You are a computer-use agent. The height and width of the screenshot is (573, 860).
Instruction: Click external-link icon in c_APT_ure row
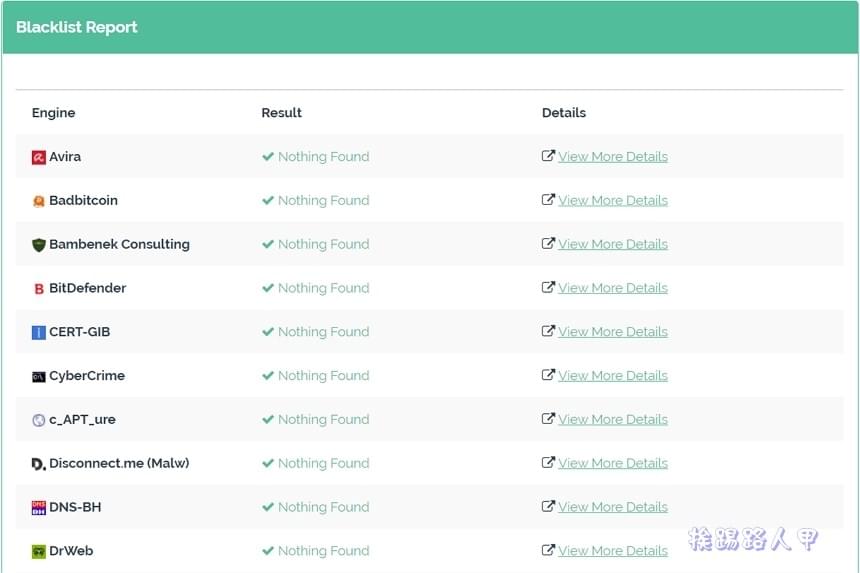(x=548, y=419)
